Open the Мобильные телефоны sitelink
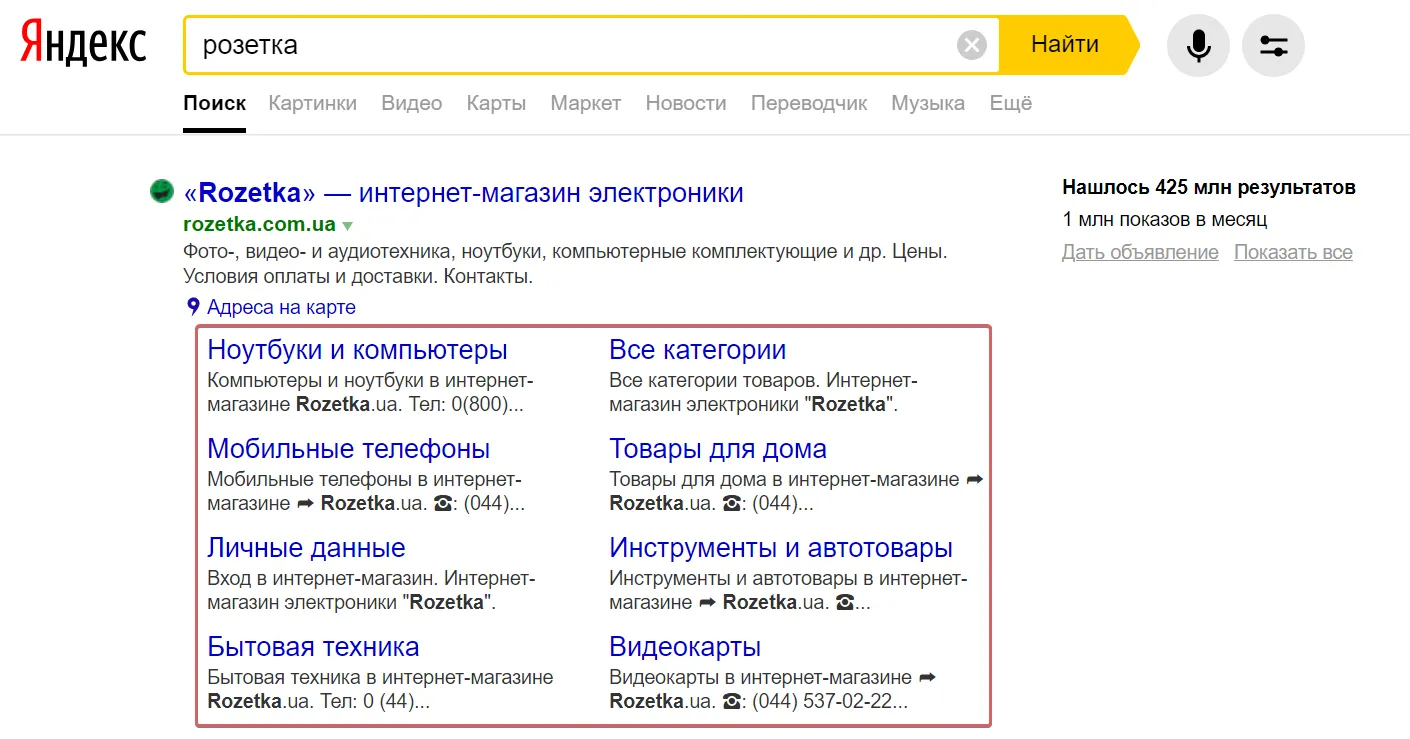 (x=348, y=449)
